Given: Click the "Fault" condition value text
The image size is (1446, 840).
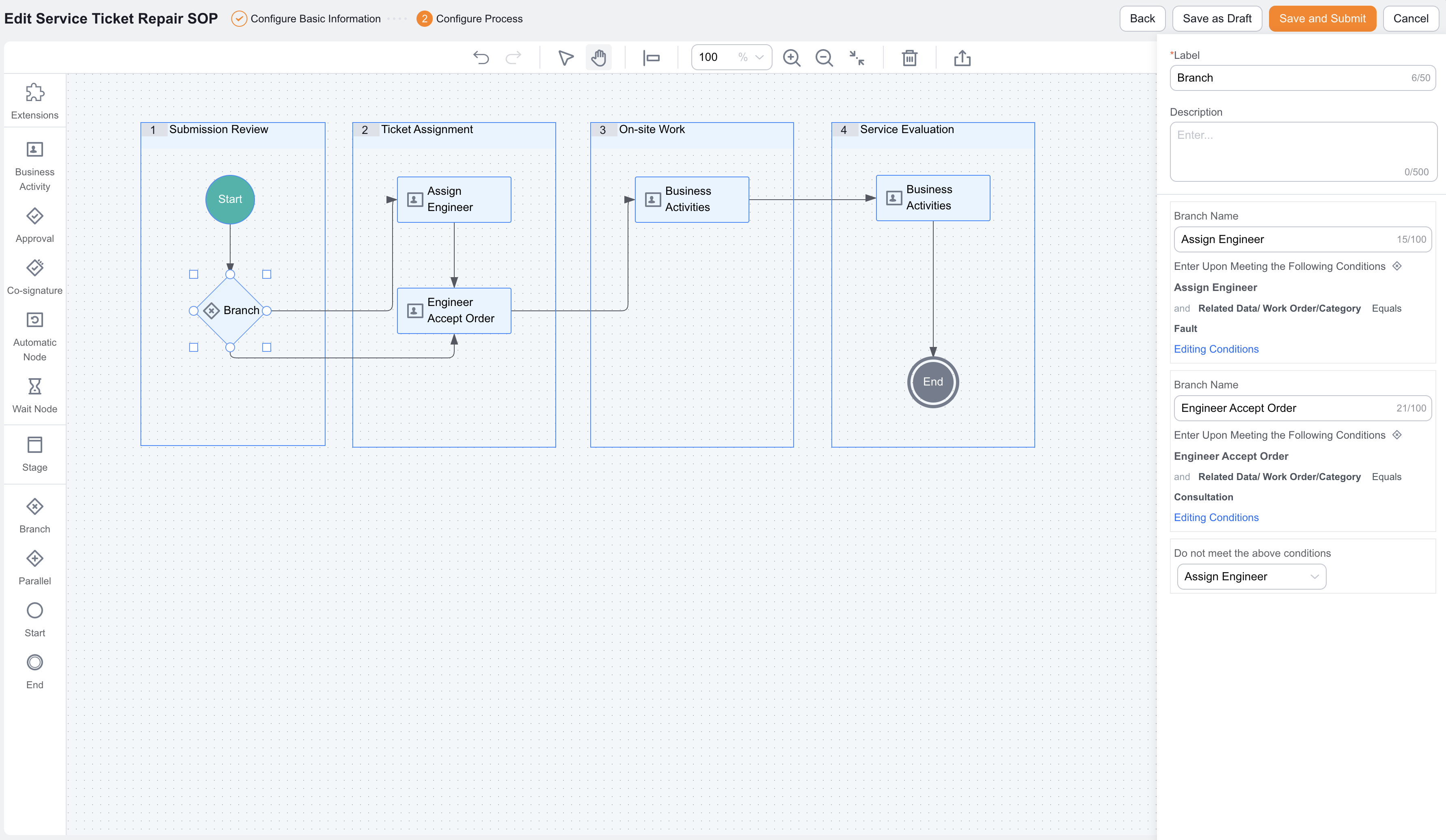Looking at the screenshot, I should [1185, 328].
